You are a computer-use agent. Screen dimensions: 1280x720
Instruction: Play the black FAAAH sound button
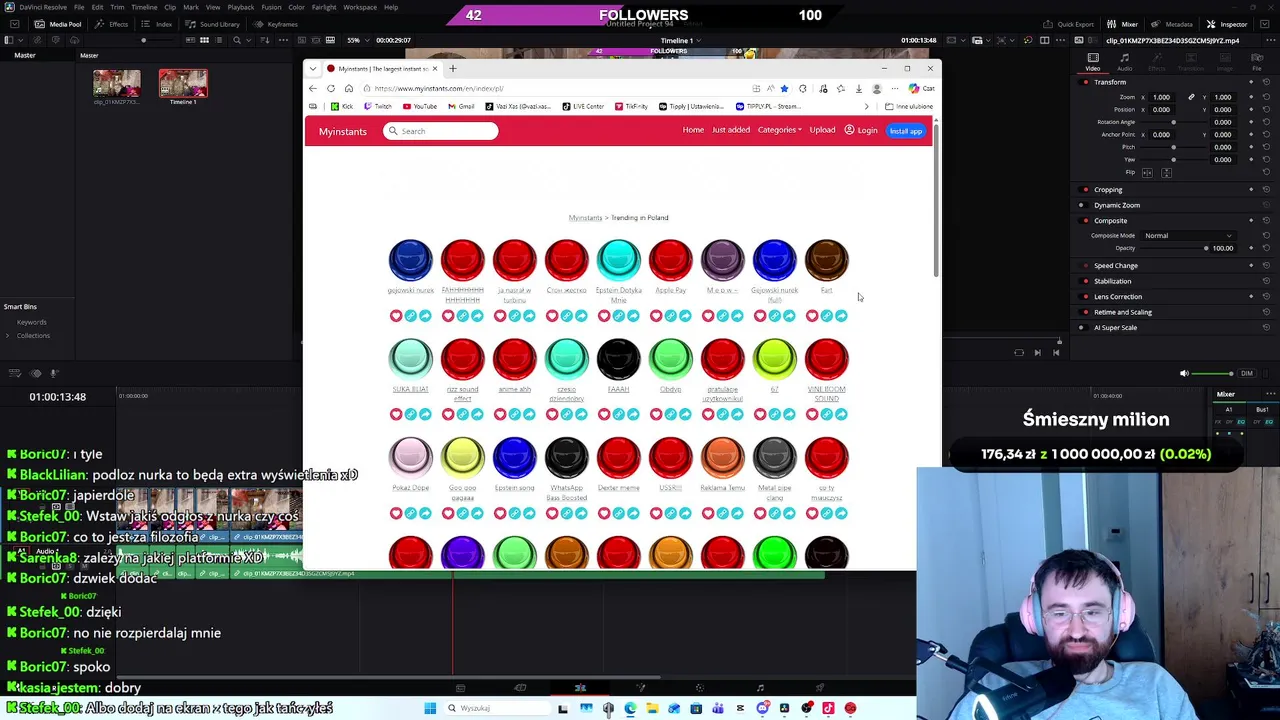[x=619, y=359]
